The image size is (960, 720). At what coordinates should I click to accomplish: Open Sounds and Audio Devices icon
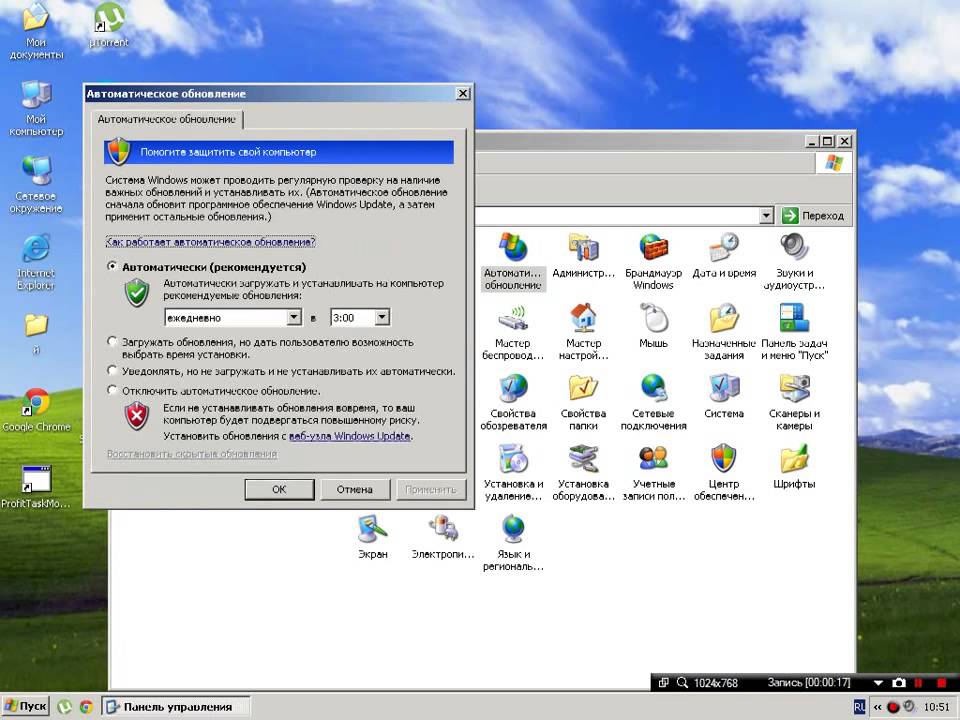click(794, 261)
